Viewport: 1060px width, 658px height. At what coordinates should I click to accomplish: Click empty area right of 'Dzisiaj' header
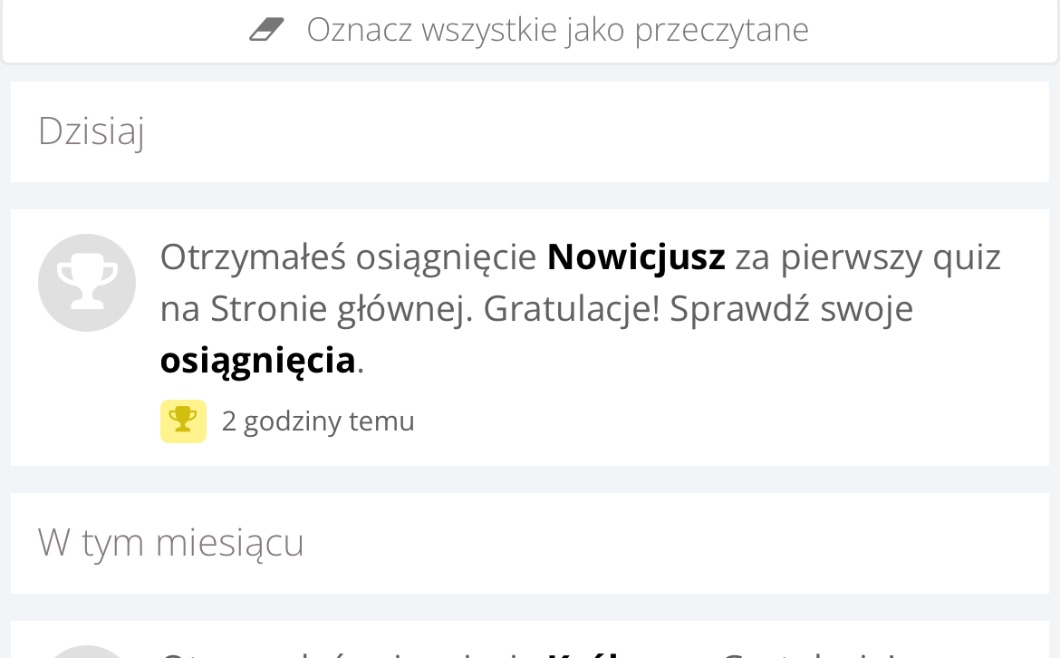(x=600, y=131)
